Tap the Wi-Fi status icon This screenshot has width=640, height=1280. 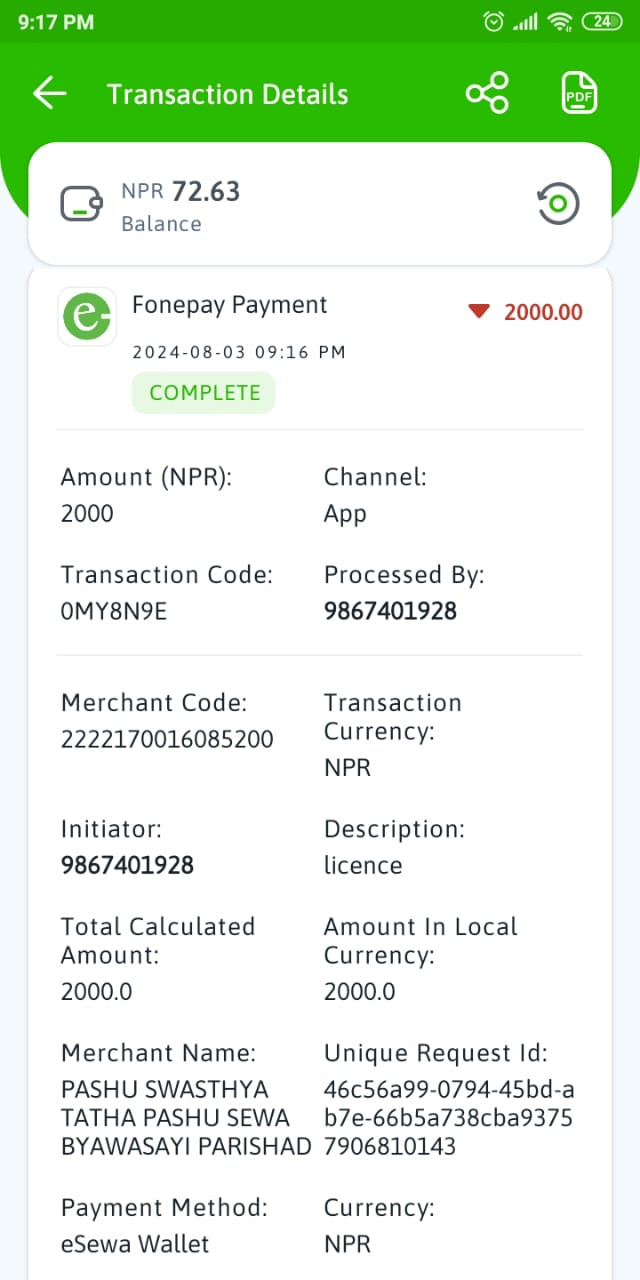tap(561, 21)
